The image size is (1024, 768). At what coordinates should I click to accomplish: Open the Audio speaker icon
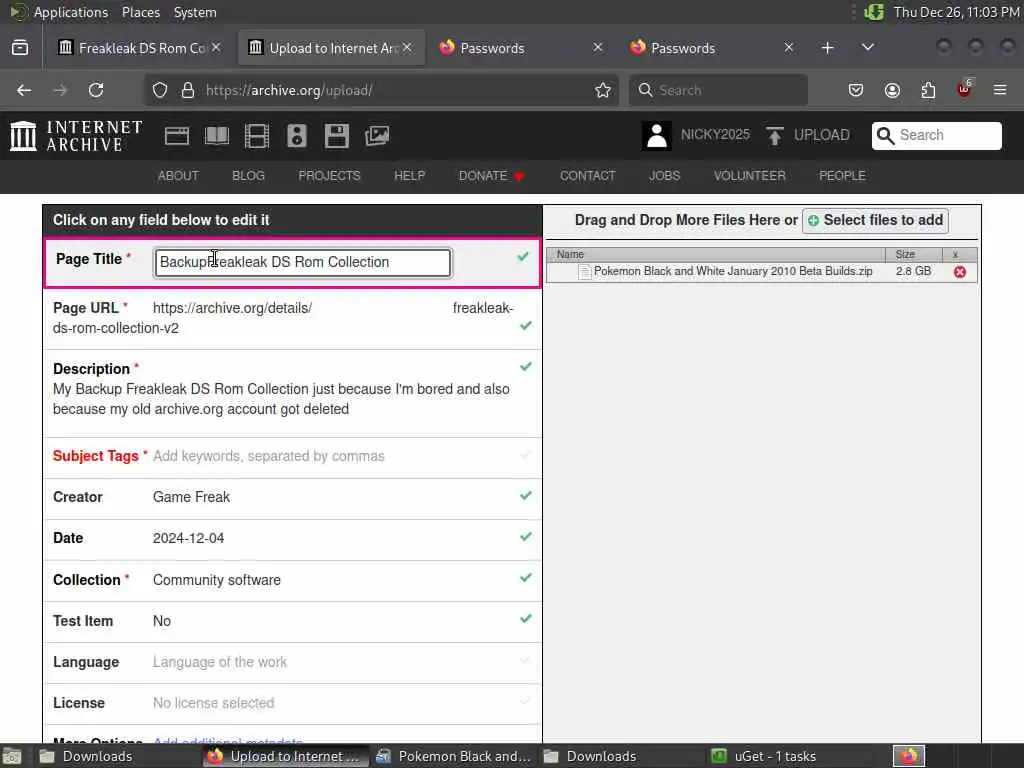(296, 136)
